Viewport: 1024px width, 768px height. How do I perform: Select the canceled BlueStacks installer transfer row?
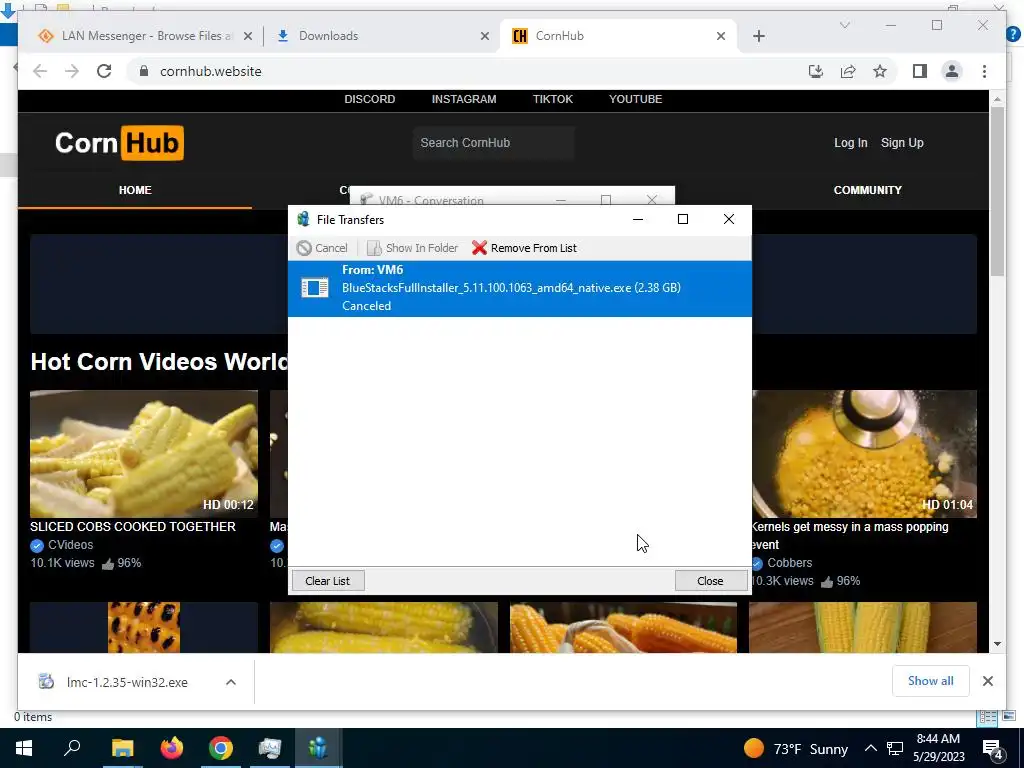pos(520,288)
